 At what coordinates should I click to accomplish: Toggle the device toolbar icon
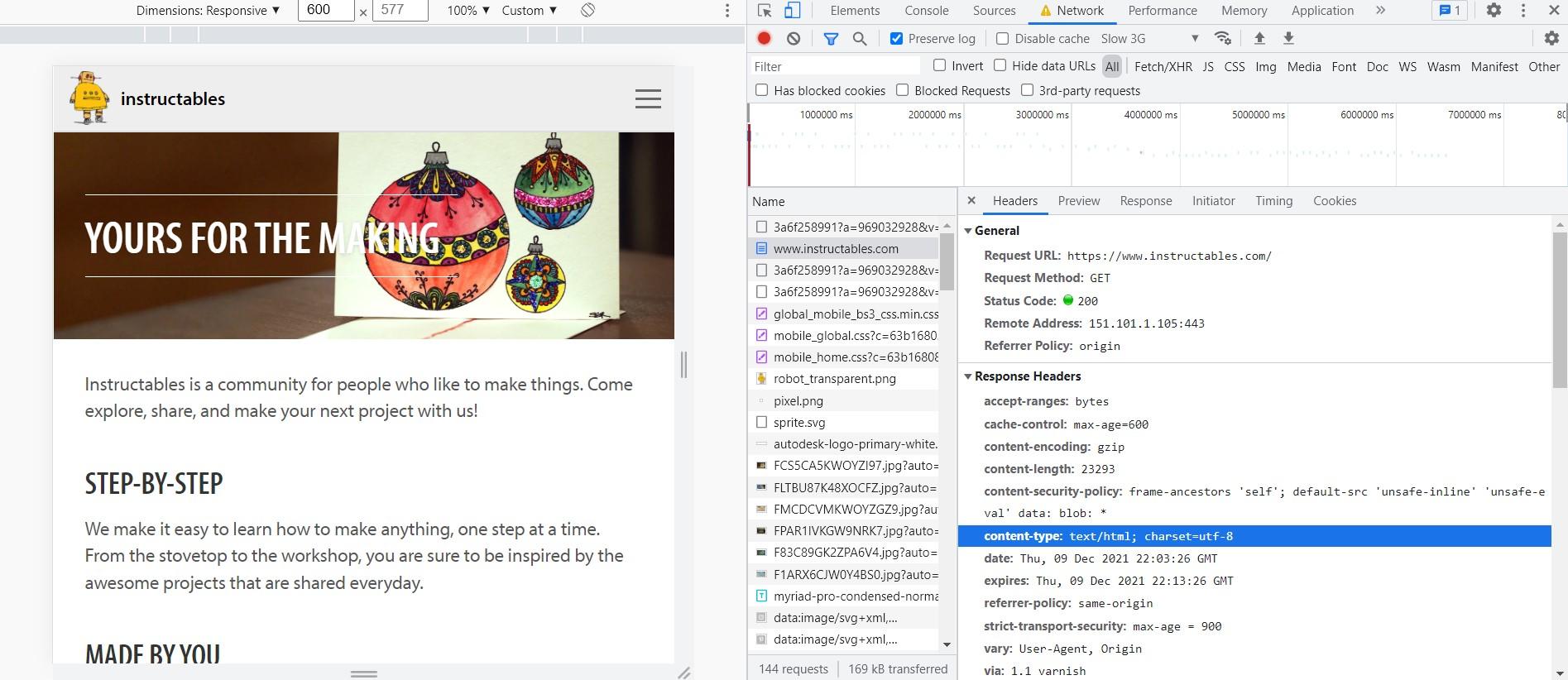tap(792, 11)
